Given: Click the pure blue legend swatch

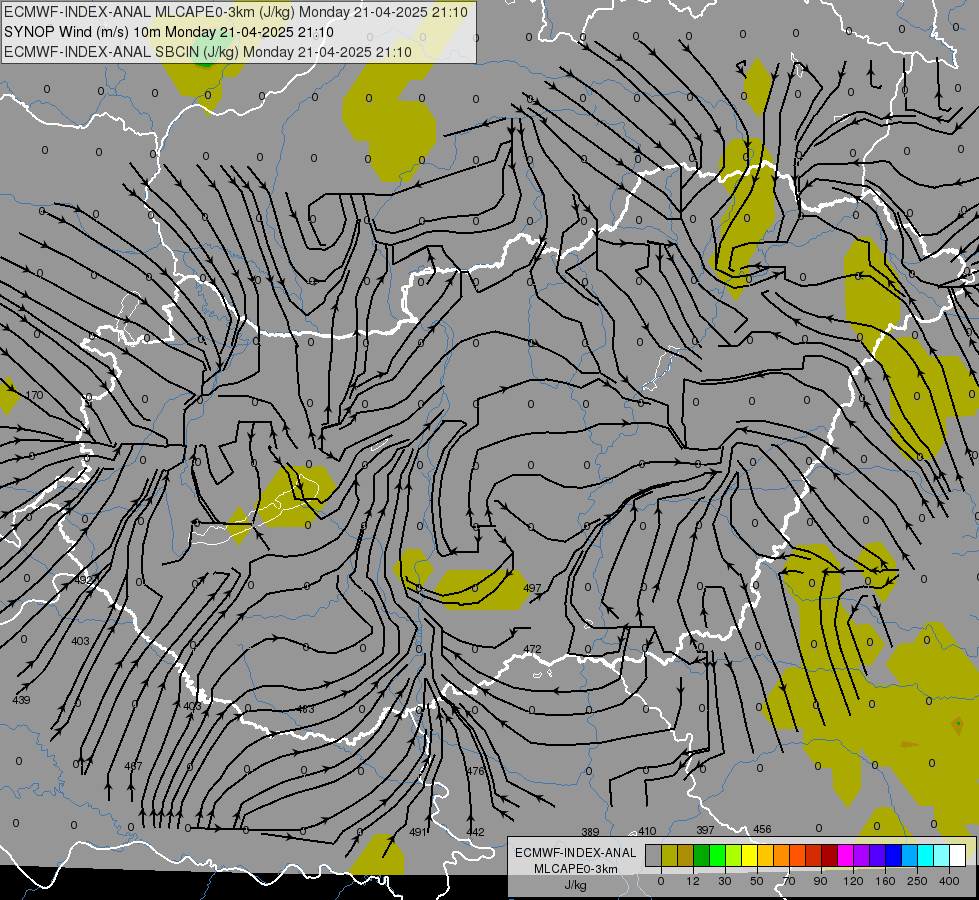Looking at the screenshot, I should [894, 855].
